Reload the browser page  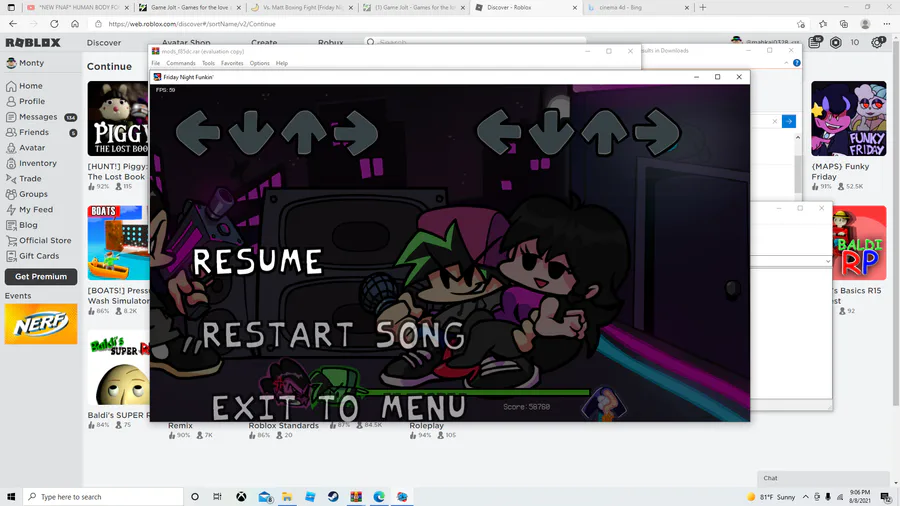click(54, 24)
